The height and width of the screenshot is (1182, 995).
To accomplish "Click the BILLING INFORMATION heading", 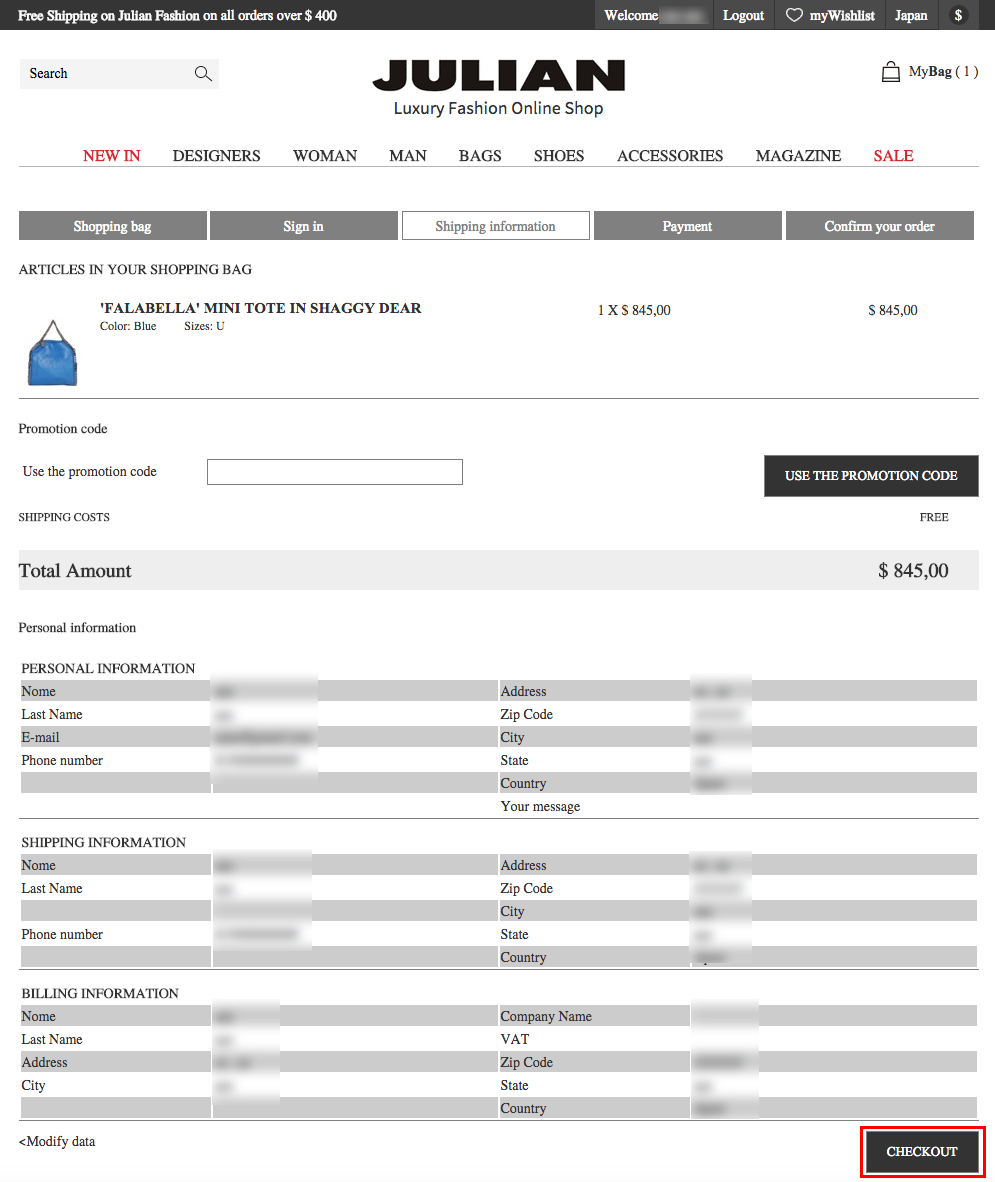I will tap(100, 994).
